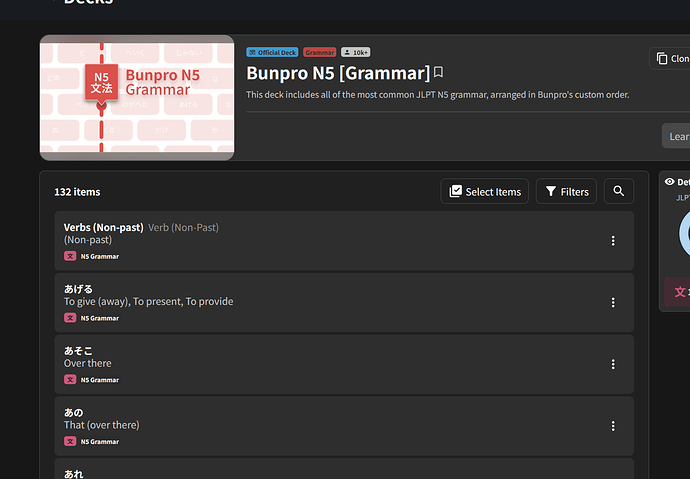Click N5 Grammar tag icon under あそこ
The height and width of the screenshot is (479, 690).
(x=70, y=379)
